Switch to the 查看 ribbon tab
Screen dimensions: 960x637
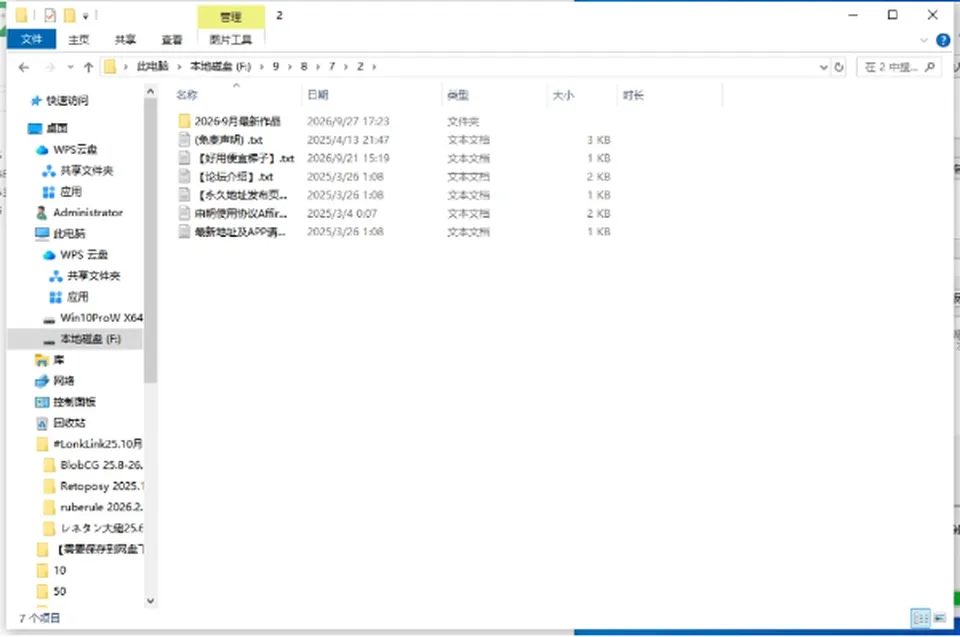click(x=172, y=40)
